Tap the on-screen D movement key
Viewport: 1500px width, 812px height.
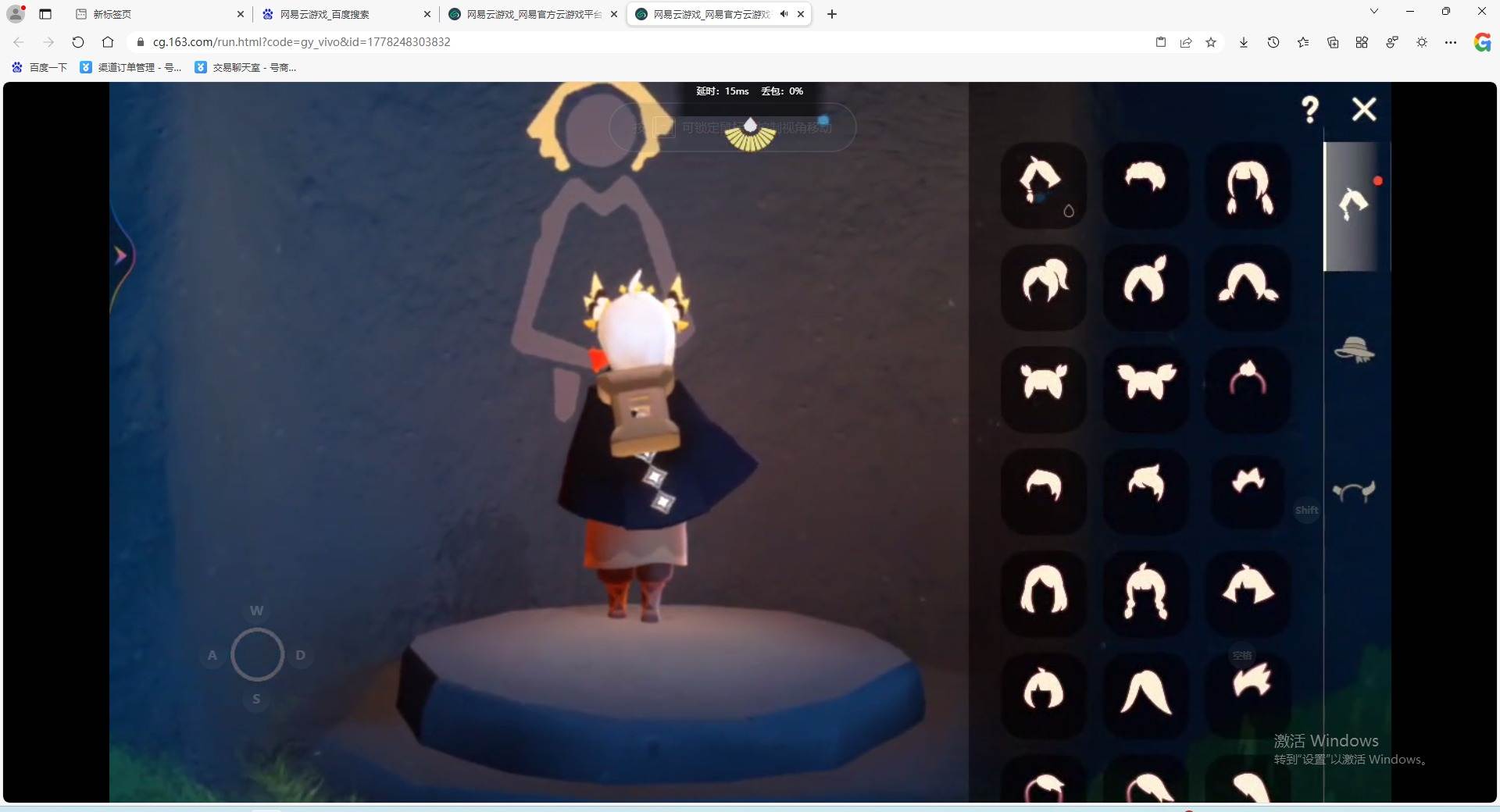pyautogui.click(x=301, y=655)
